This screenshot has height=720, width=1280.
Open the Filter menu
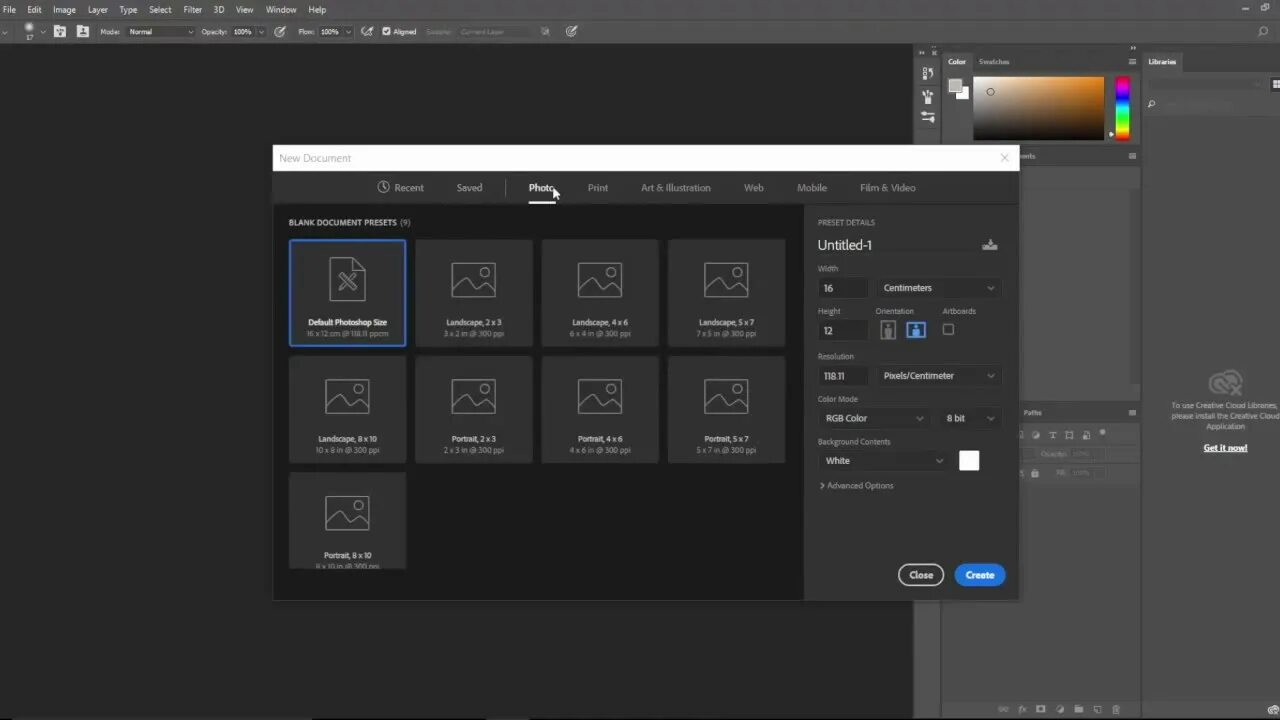(x=193, y=9)
